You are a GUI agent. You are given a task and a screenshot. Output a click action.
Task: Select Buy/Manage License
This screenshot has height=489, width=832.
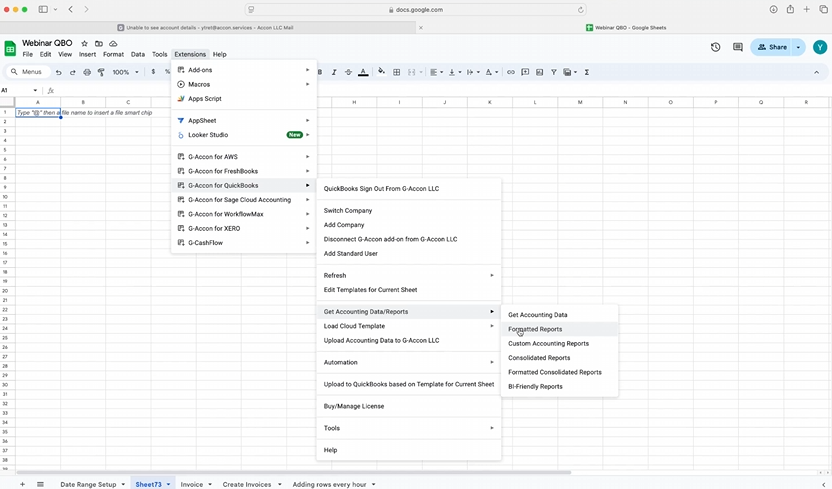409,406
